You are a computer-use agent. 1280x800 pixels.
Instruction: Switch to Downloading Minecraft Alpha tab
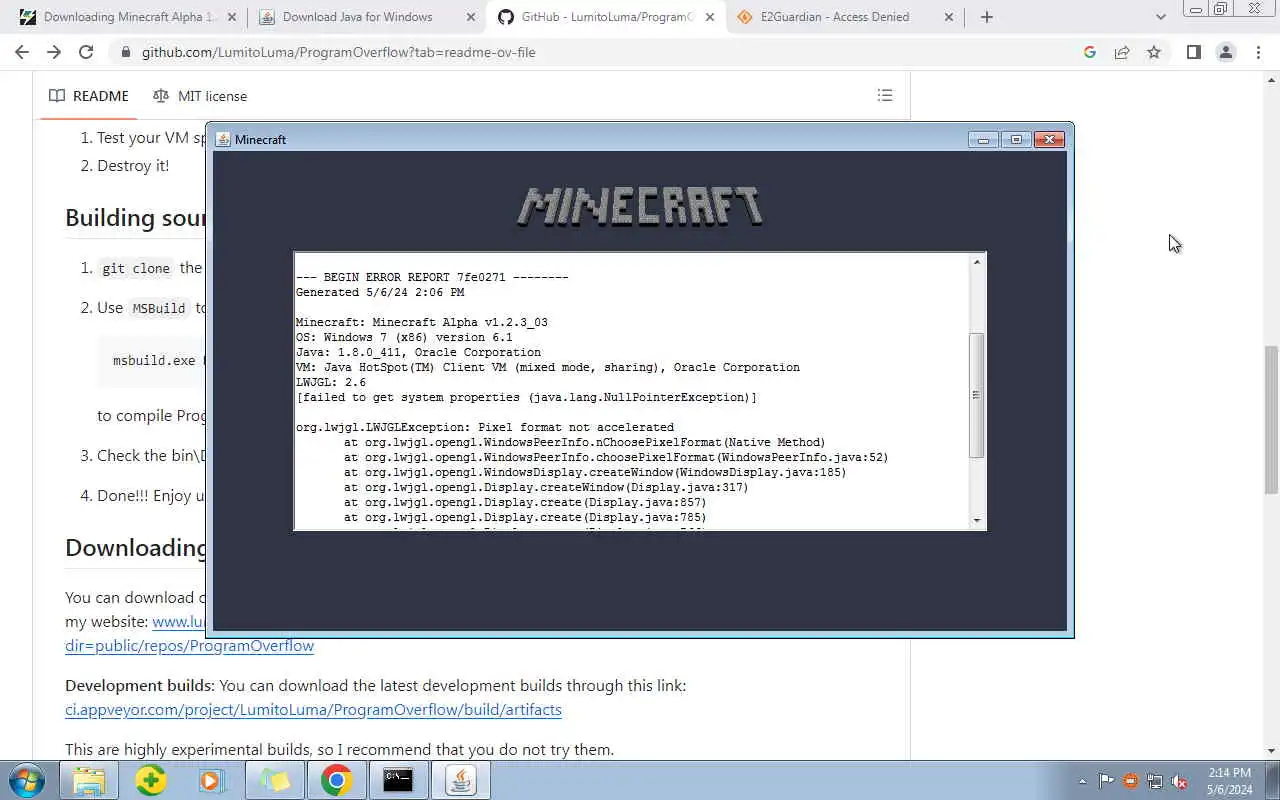tap(129, 17)
